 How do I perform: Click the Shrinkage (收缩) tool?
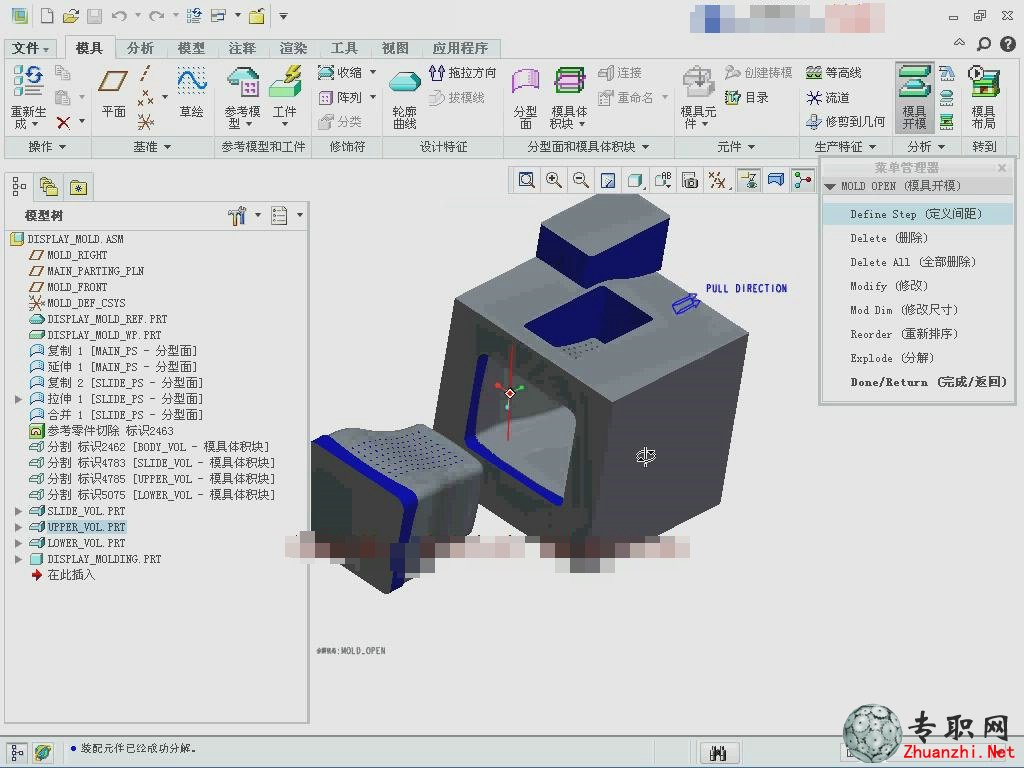tap(340, 72)
